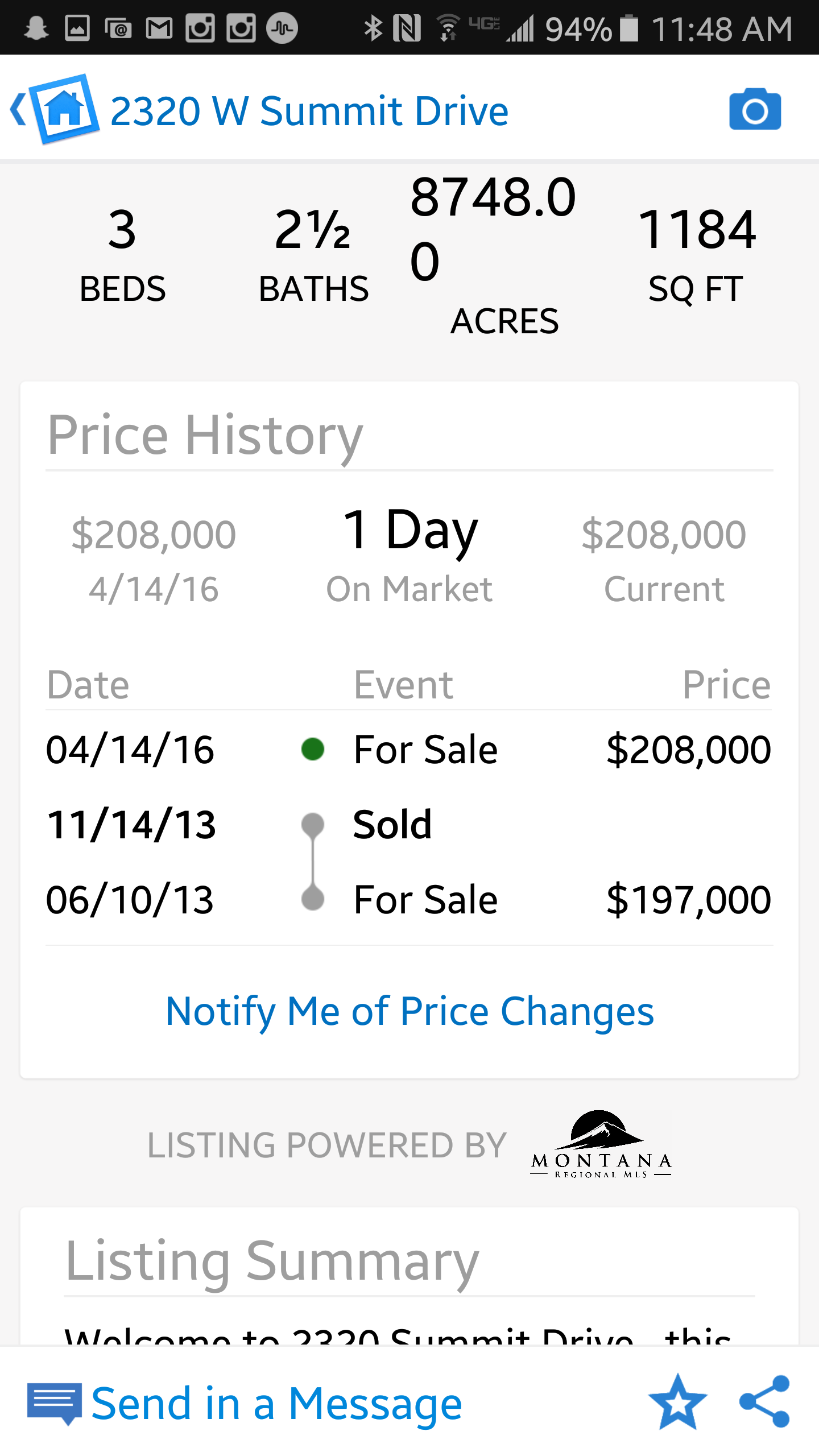Tap Send in a Message

pos(276,1404)
